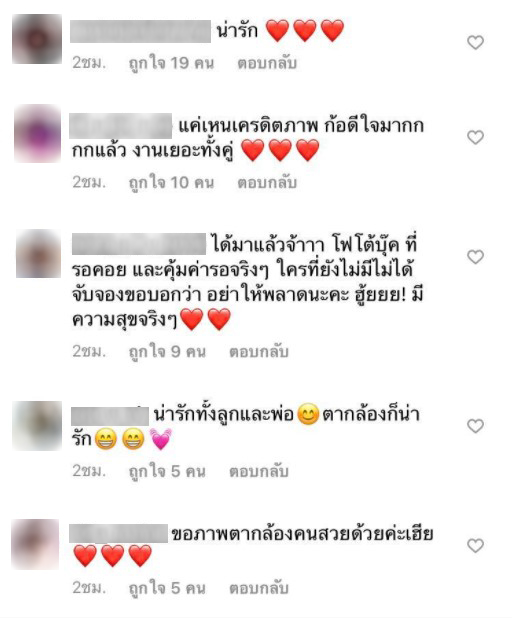Reply to the comment with 9 likes

click(259, 352)
